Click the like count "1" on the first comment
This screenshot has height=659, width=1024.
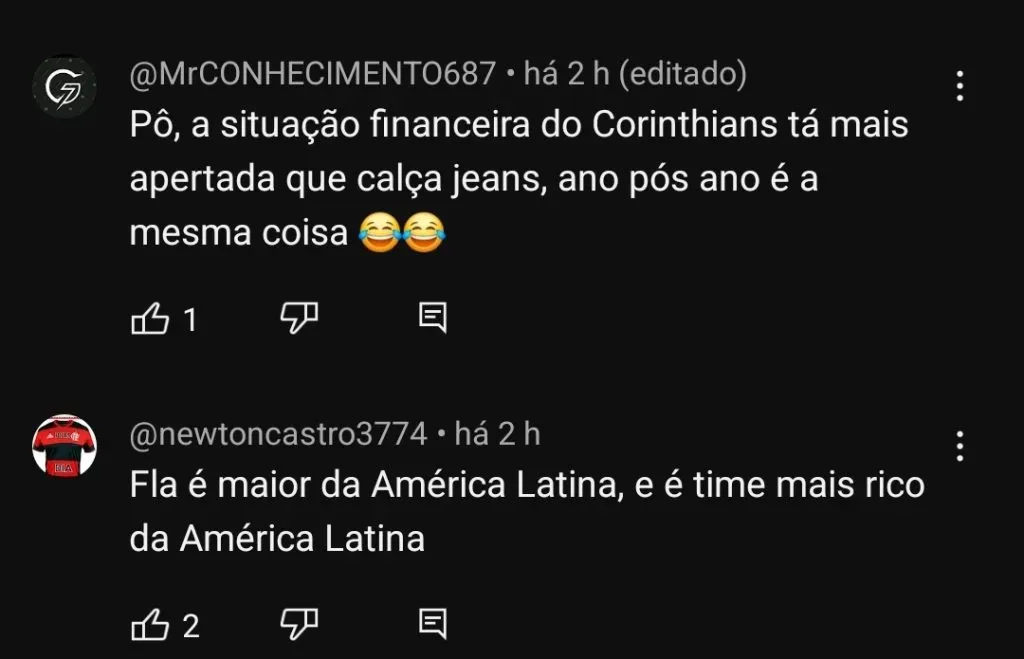tap(190, 320)
